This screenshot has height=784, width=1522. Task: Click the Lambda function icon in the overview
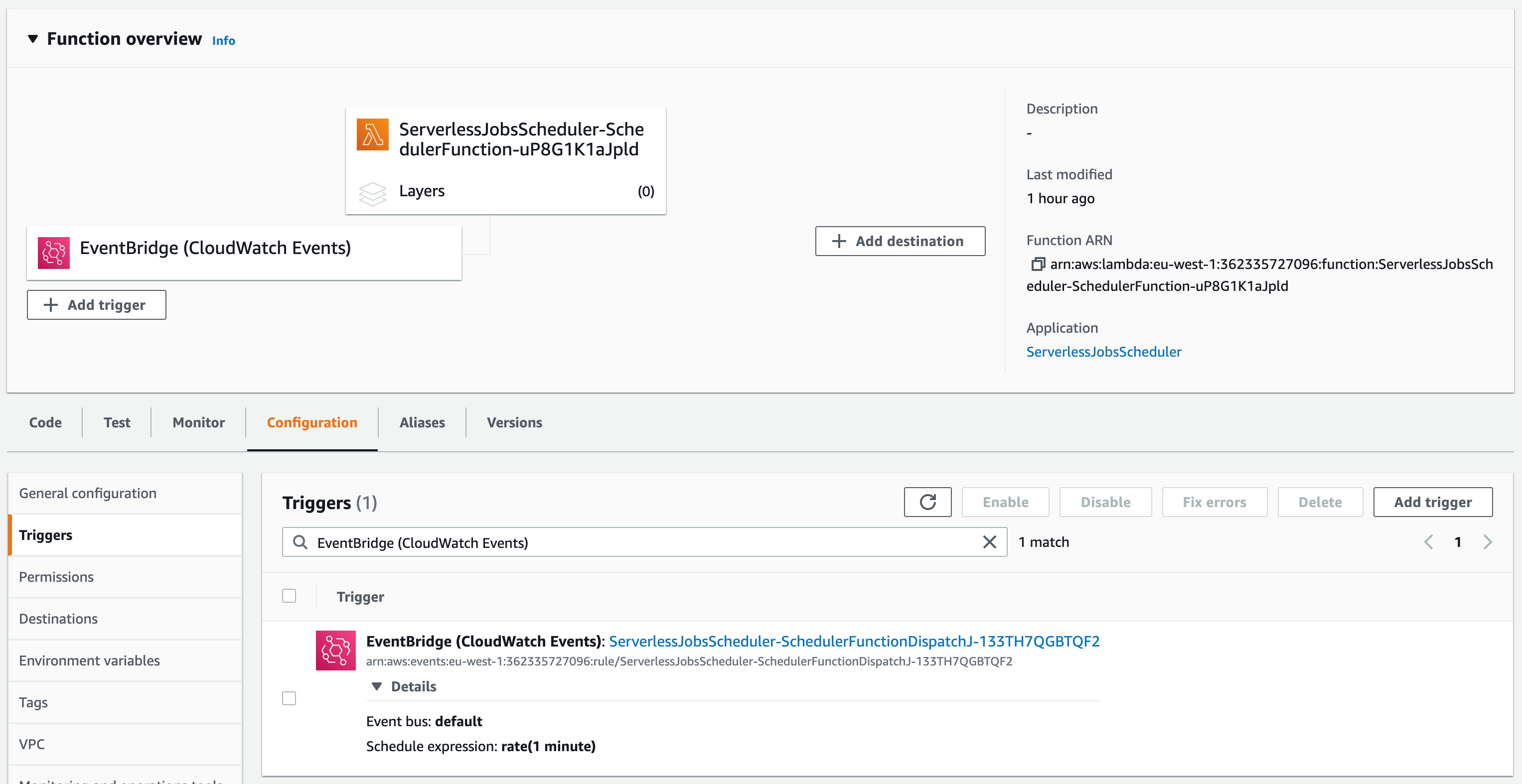(x=372, y=134)
